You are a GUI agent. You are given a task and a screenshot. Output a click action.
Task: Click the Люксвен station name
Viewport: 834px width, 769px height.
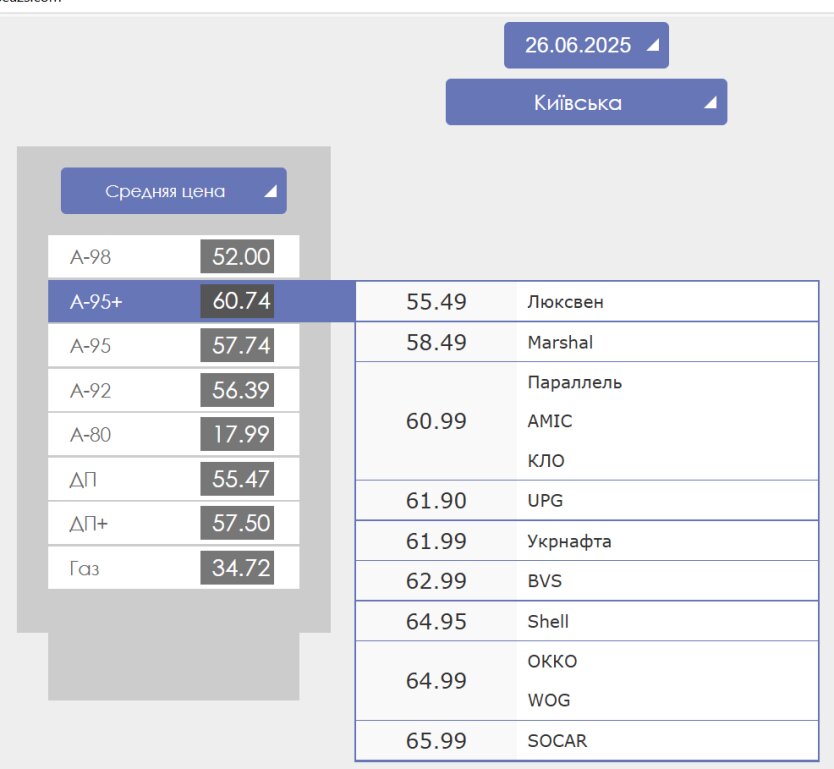tap(565, 302)
